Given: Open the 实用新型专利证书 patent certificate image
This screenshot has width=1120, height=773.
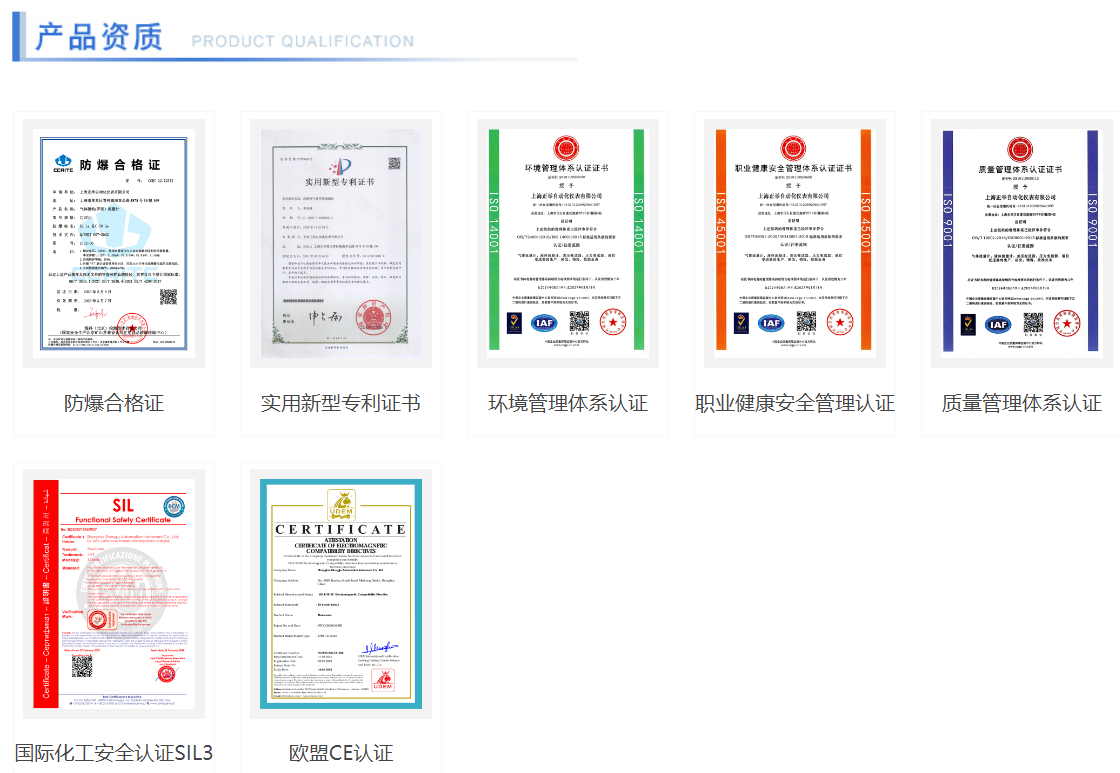Looking at the screenshot, I should coord(340,241).
